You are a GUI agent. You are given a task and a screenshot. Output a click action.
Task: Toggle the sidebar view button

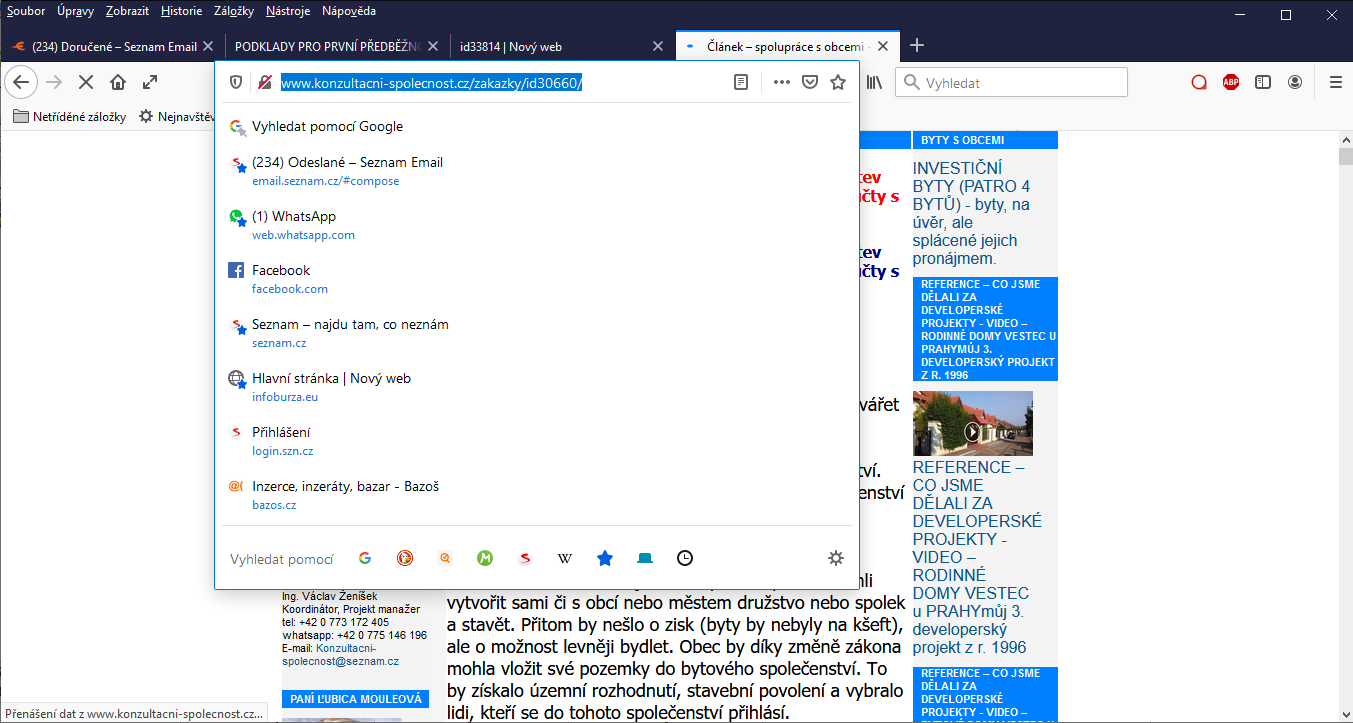(x=1263, y=83)
